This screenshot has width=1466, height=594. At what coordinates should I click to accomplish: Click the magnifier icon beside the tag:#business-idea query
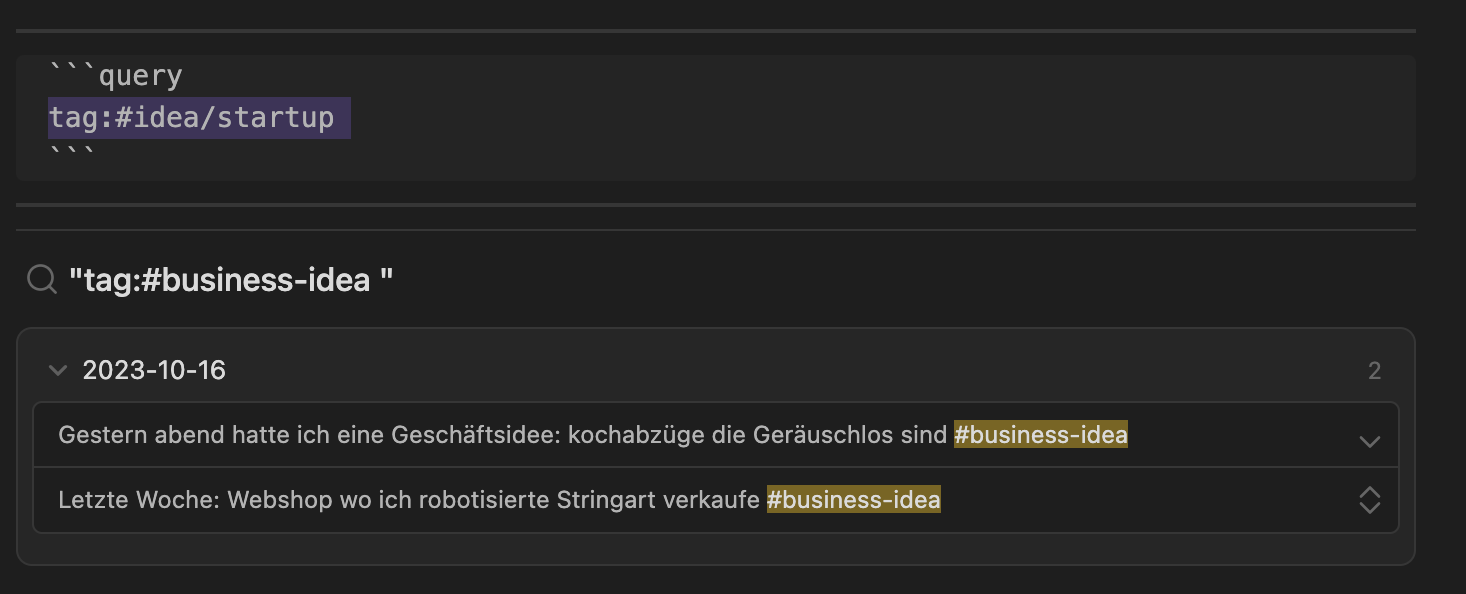point(41,279)
